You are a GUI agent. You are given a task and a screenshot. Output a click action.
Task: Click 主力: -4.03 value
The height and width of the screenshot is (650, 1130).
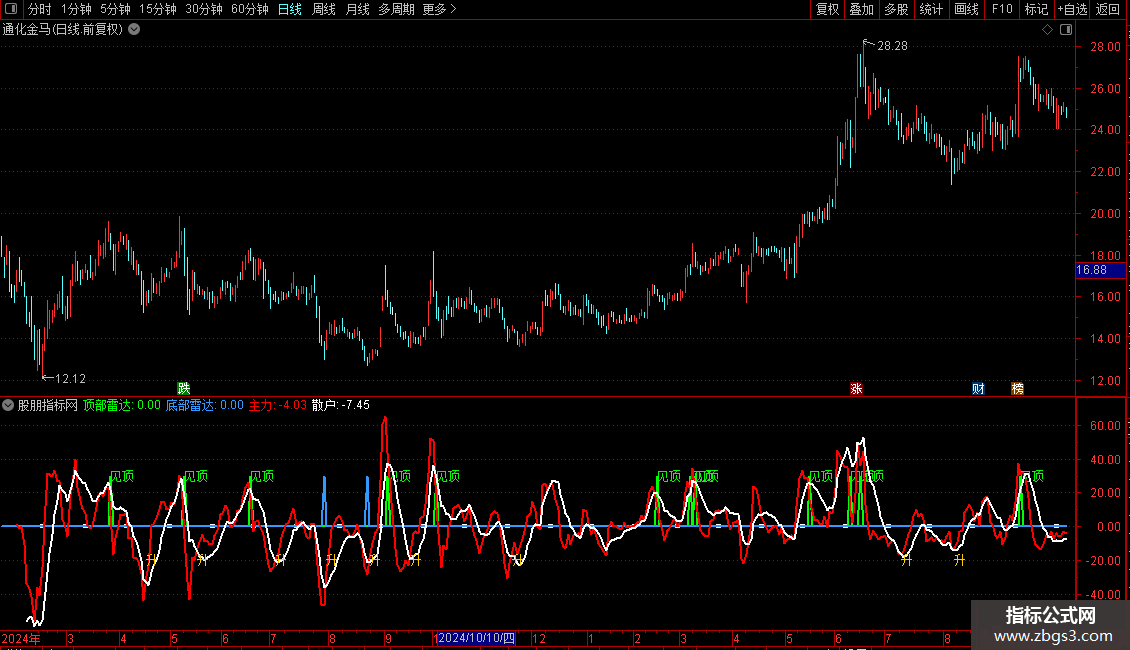(277, 405)
